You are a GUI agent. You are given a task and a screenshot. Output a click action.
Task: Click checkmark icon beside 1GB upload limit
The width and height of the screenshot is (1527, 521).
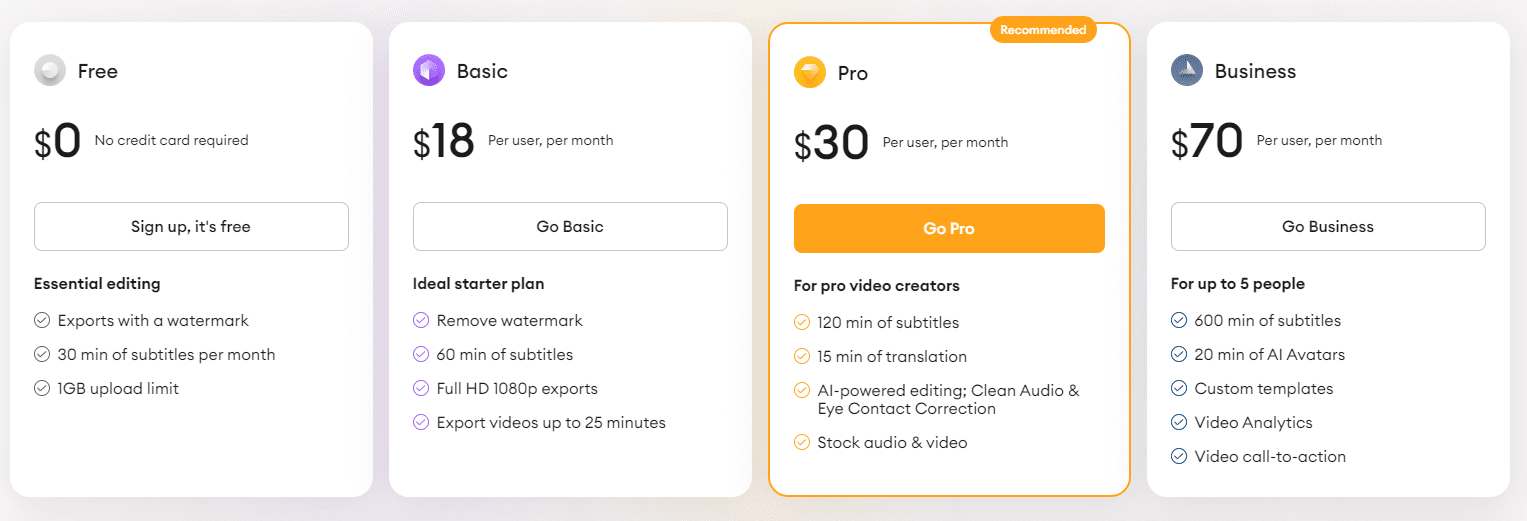42,389
